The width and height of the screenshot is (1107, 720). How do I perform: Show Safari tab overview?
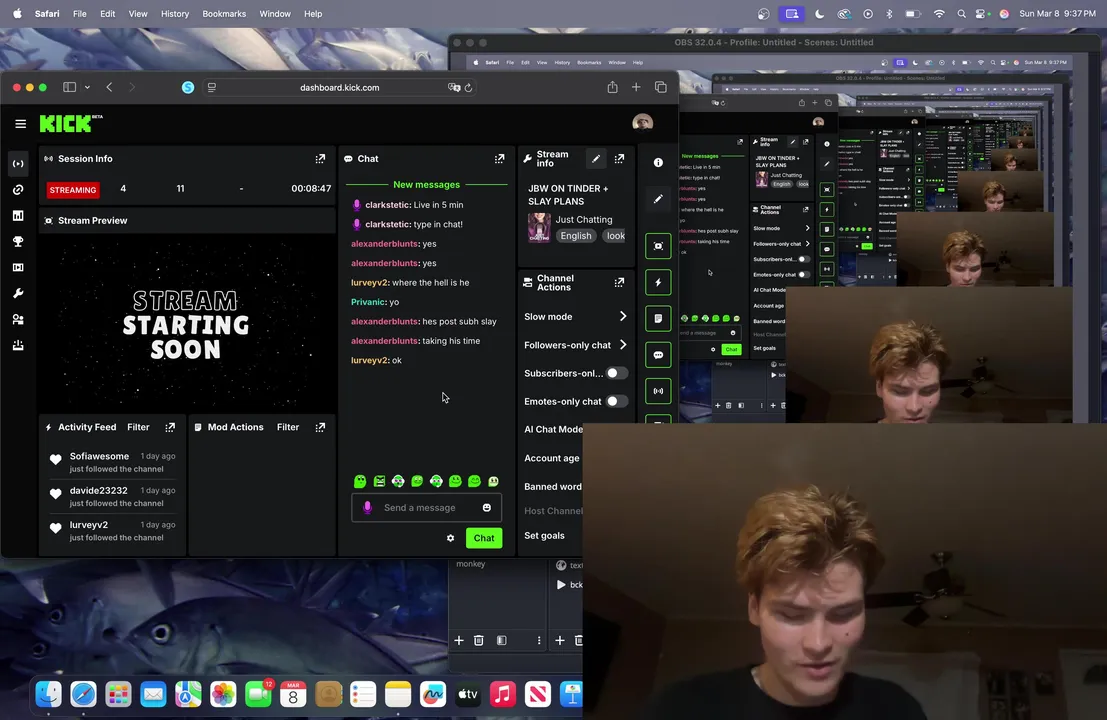coord(661,87)
